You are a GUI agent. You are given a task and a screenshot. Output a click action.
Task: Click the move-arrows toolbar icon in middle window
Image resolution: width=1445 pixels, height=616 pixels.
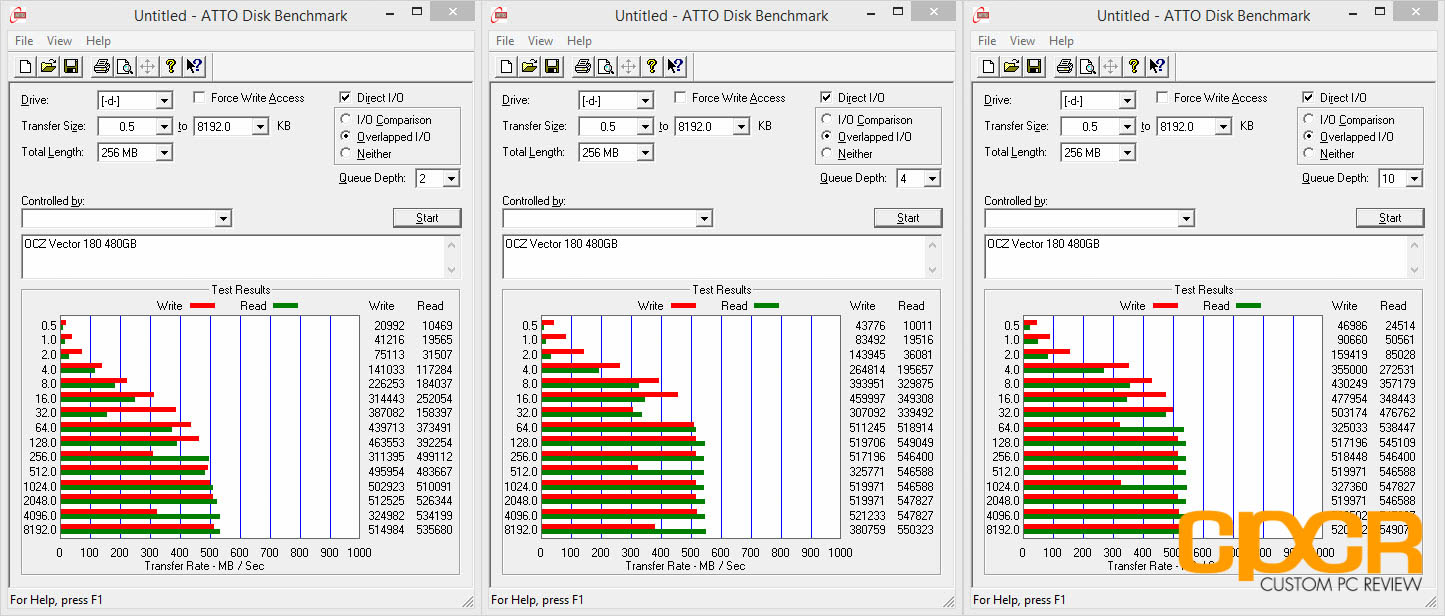[x=629, y=67]
